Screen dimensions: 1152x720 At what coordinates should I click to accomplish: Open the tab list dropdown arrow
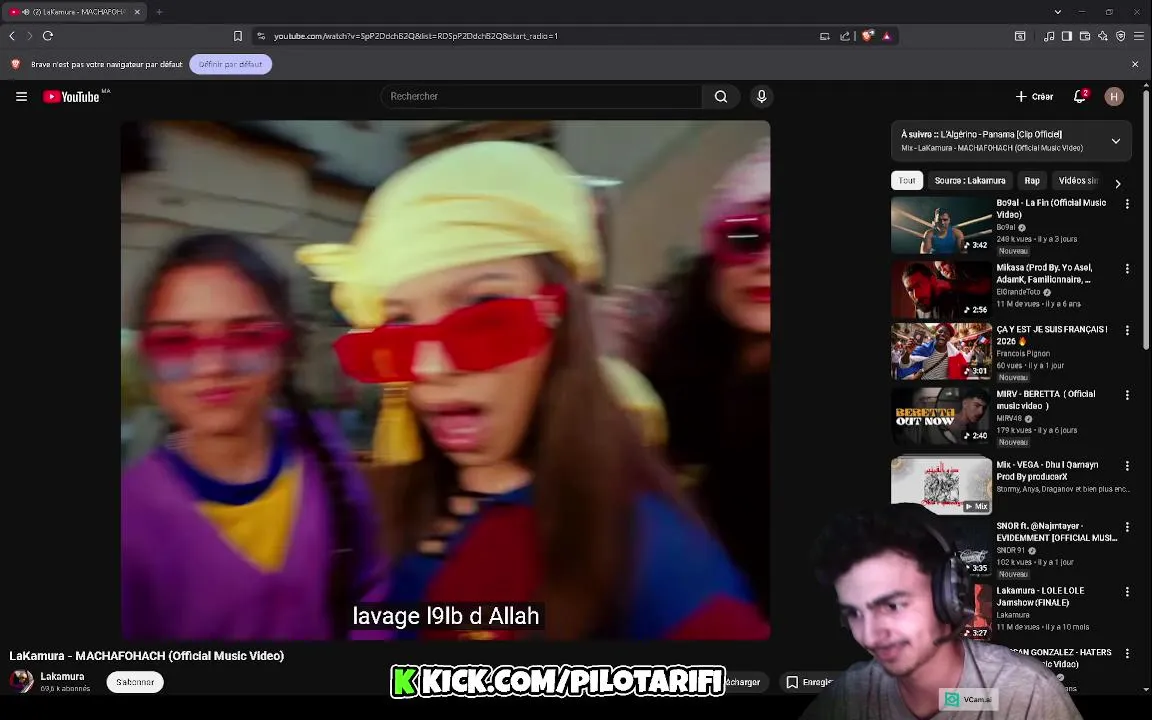click(1057, 12)
